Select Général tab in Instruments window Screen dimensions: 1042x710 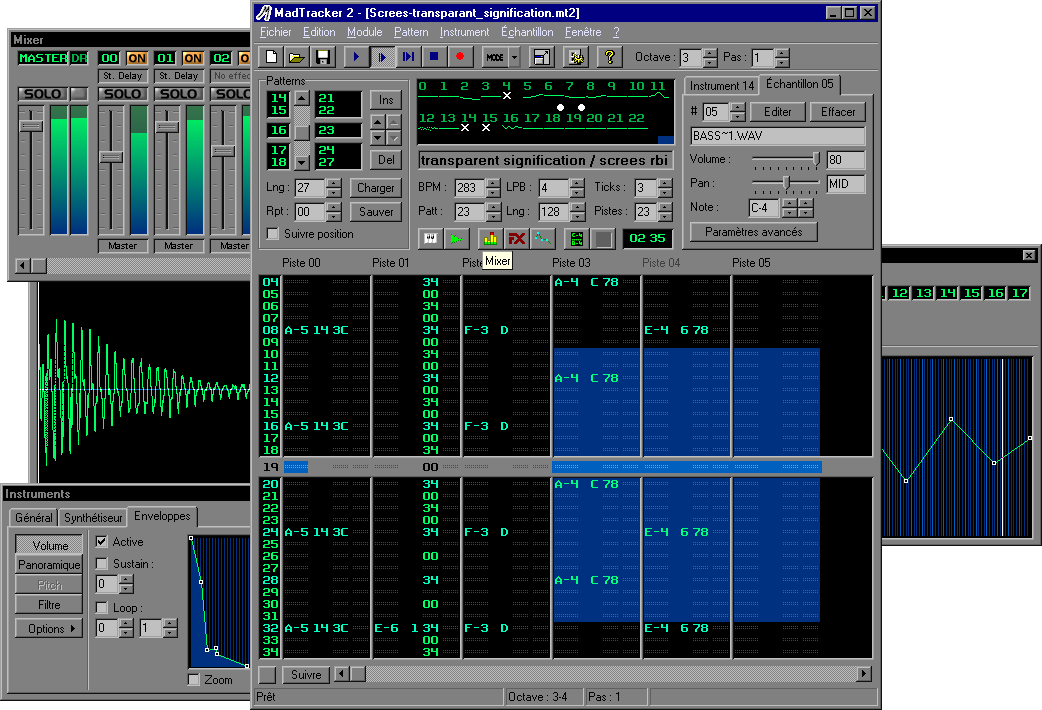pos(34,517)
